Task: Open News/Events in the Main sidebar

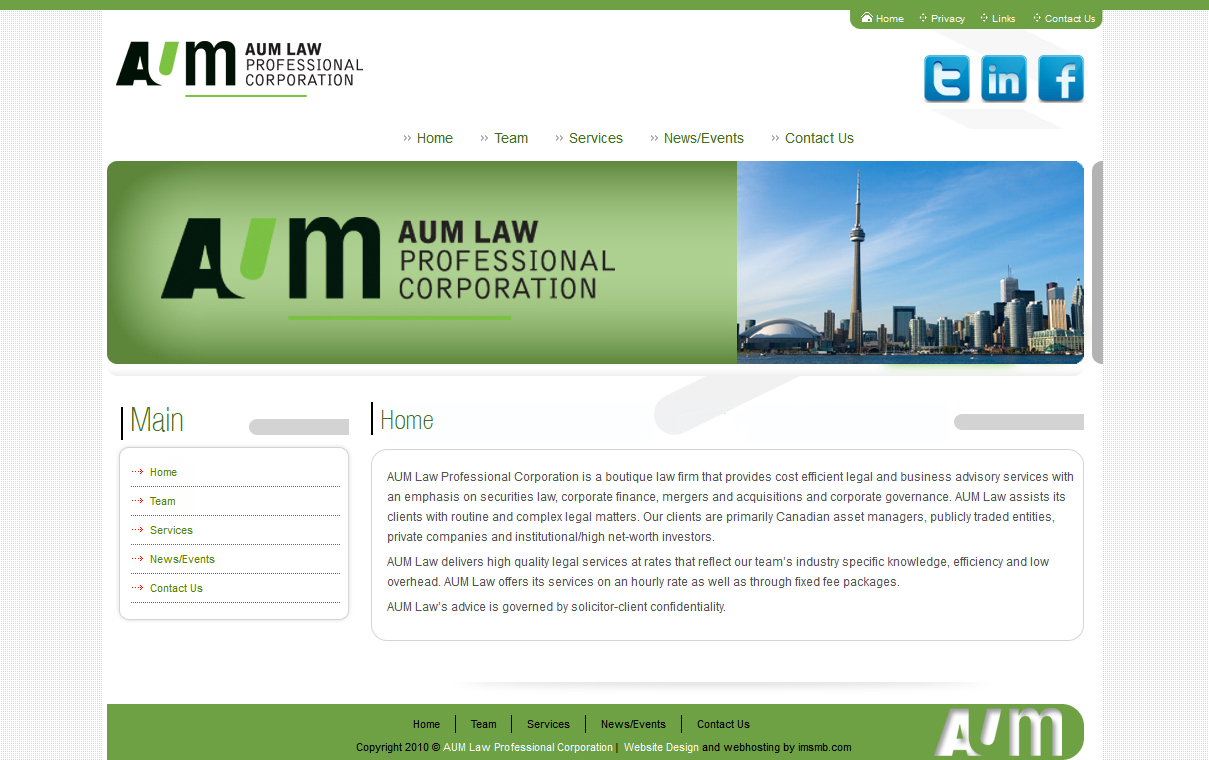Action: pyautogui.click(x=182, y=559)
